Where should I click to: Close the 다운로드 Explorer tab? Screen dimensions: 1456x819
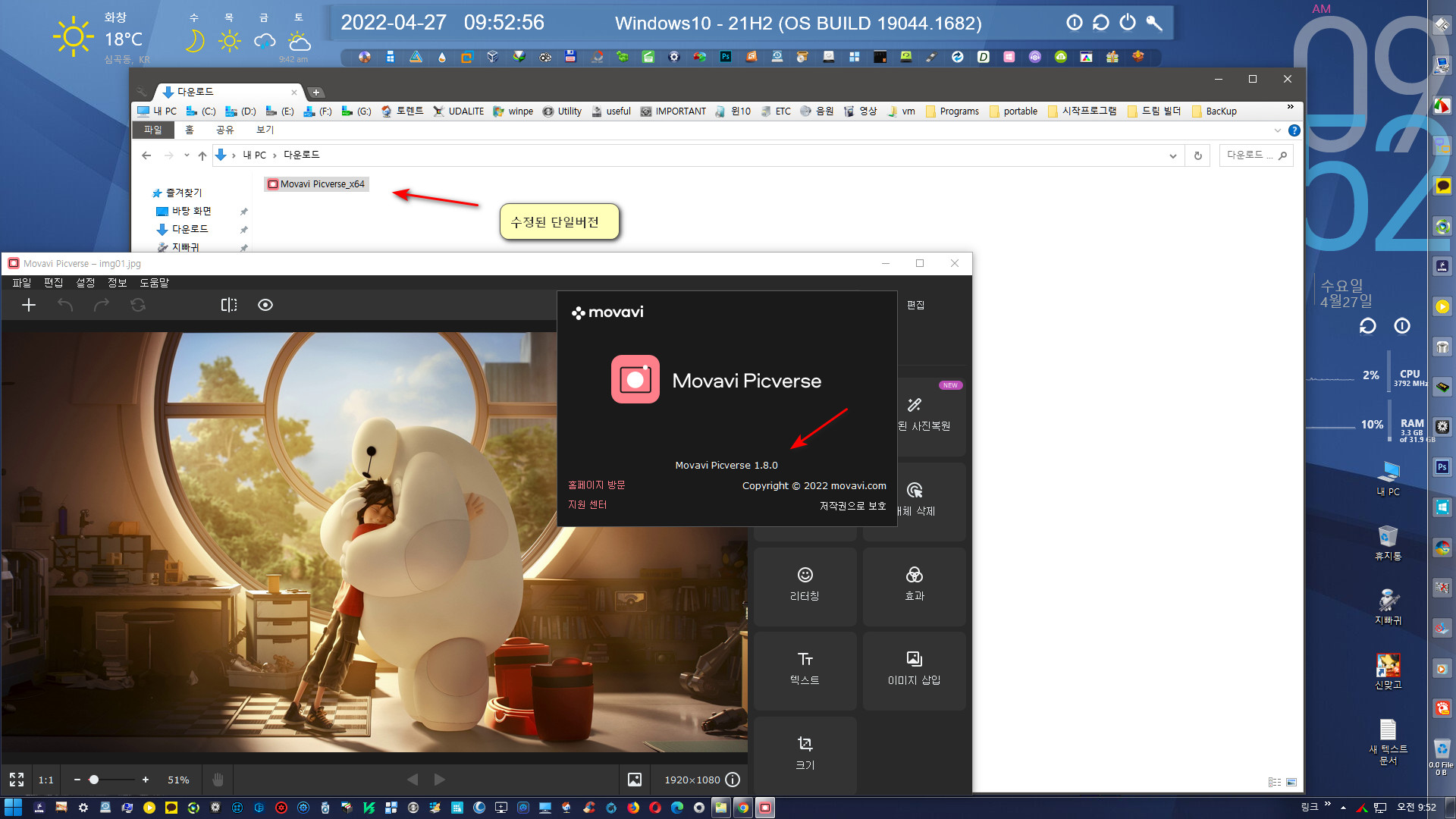coord(294,93)
